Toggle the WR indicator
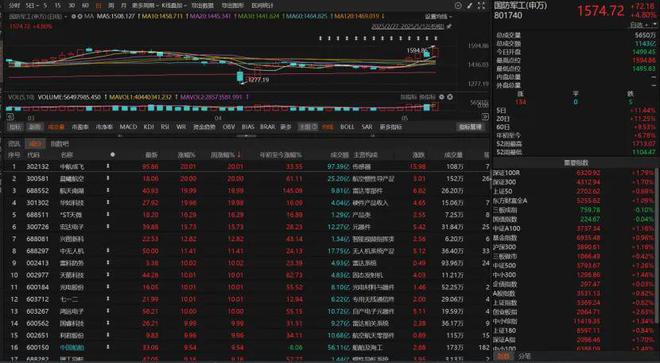This screenshot has height=363, width=660. (181, 127)
